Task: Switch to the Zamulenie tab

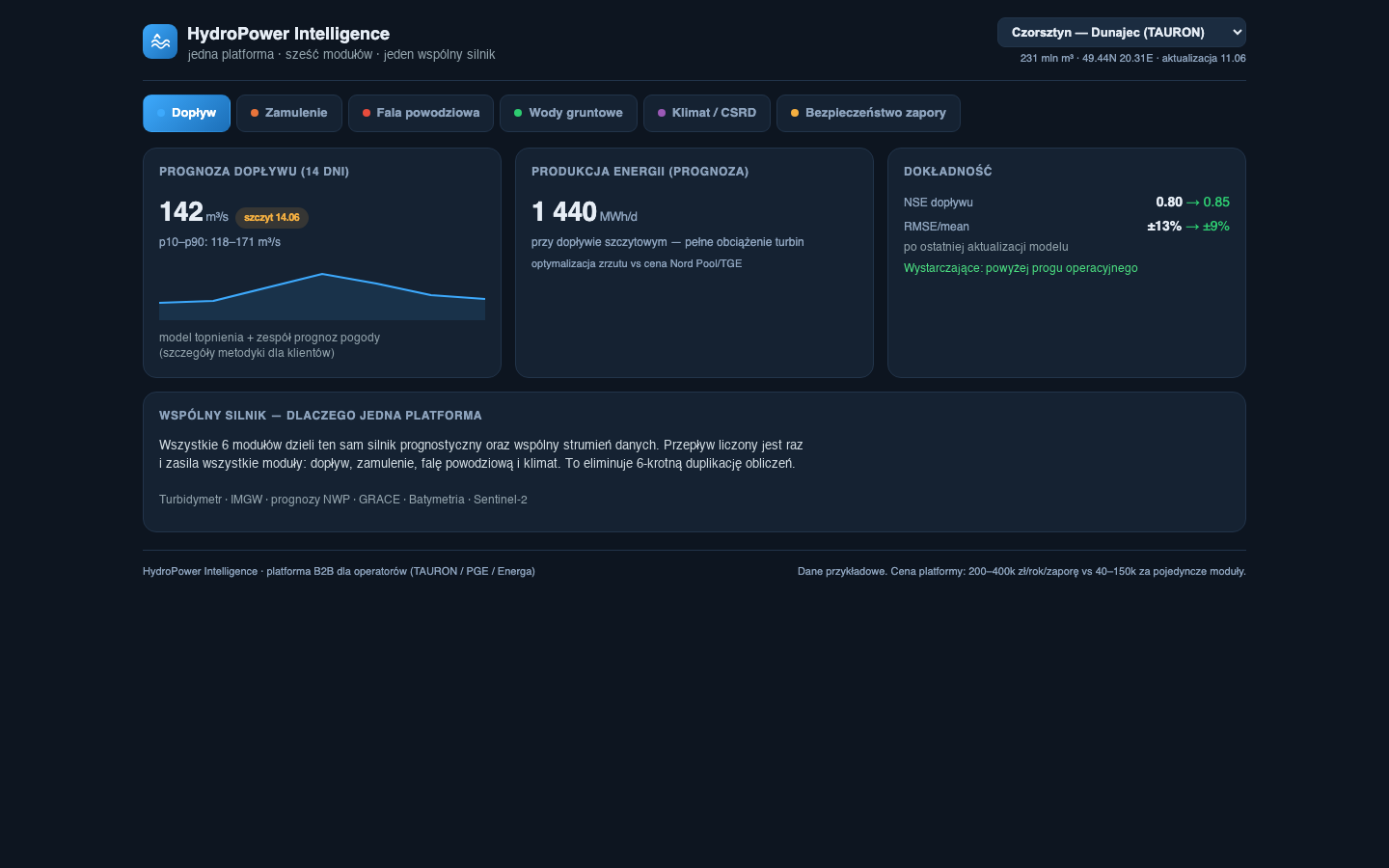Action: [289, 113]
